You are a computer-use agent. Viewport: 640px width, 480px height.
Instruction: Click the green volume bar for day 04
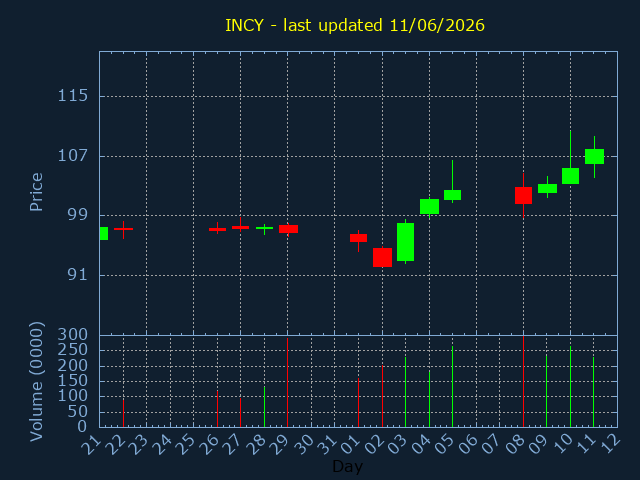click(x=429, y=399)
